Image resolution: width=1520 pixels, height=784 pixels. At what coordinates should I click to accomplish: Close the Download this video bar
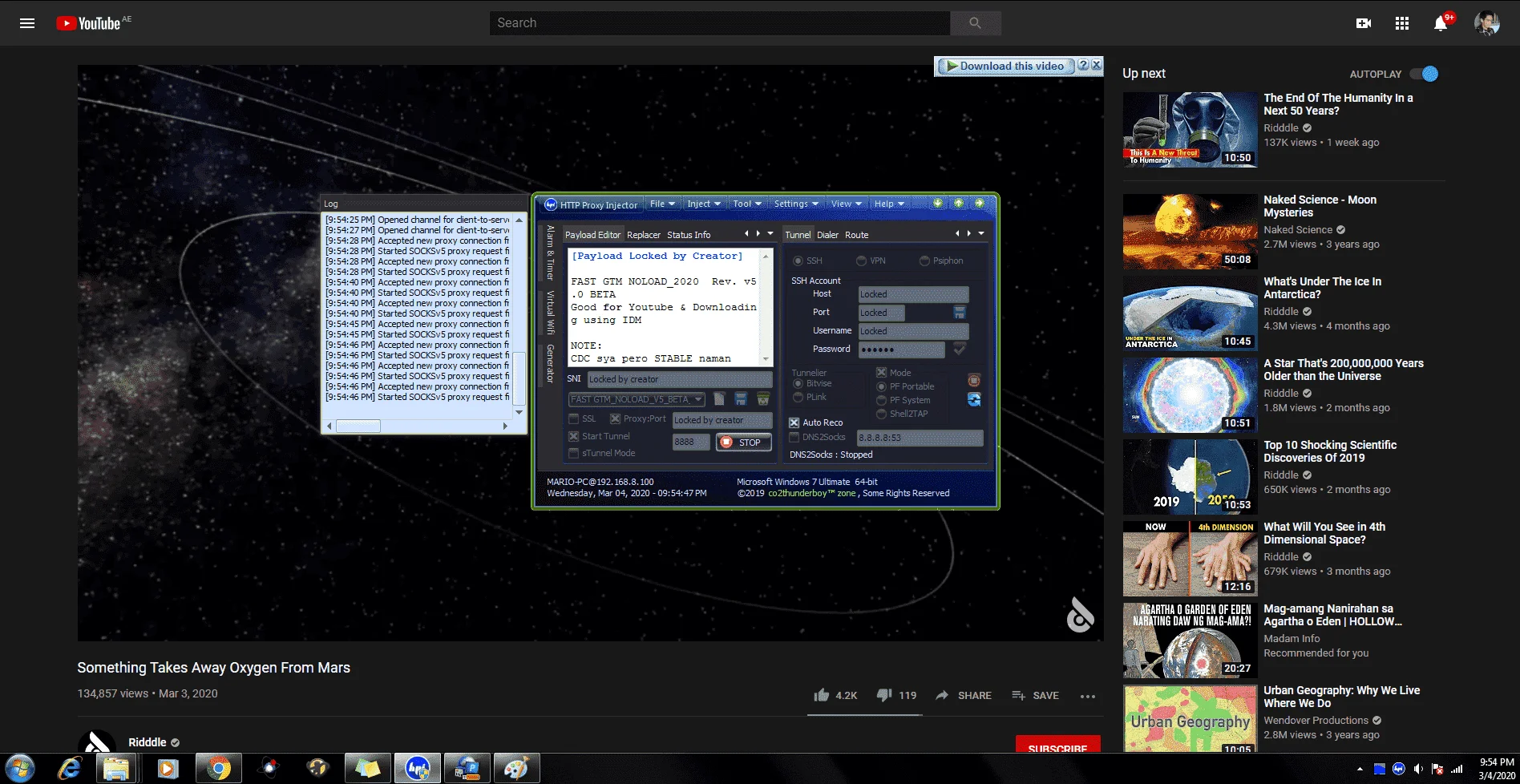(x=1097, y=66)
